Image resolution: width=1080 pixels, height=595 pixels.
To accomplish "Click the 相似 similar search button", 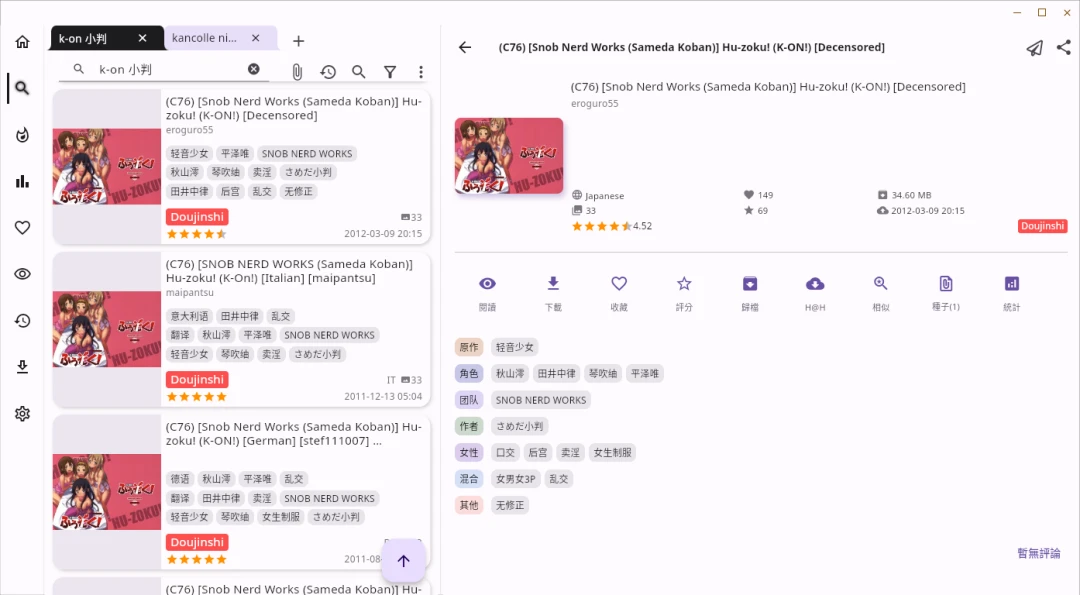I will click(881, 293).
